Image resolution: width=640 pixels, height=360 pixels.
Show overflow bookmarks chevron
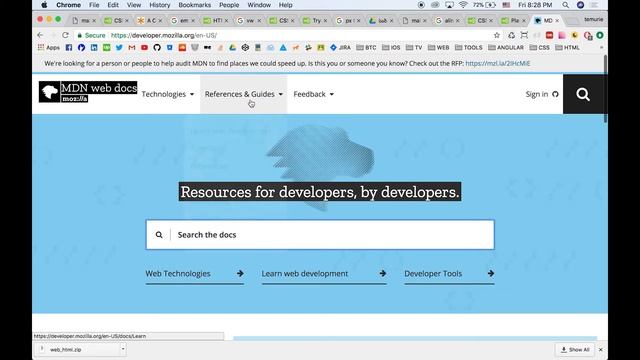tap(601, 48)
